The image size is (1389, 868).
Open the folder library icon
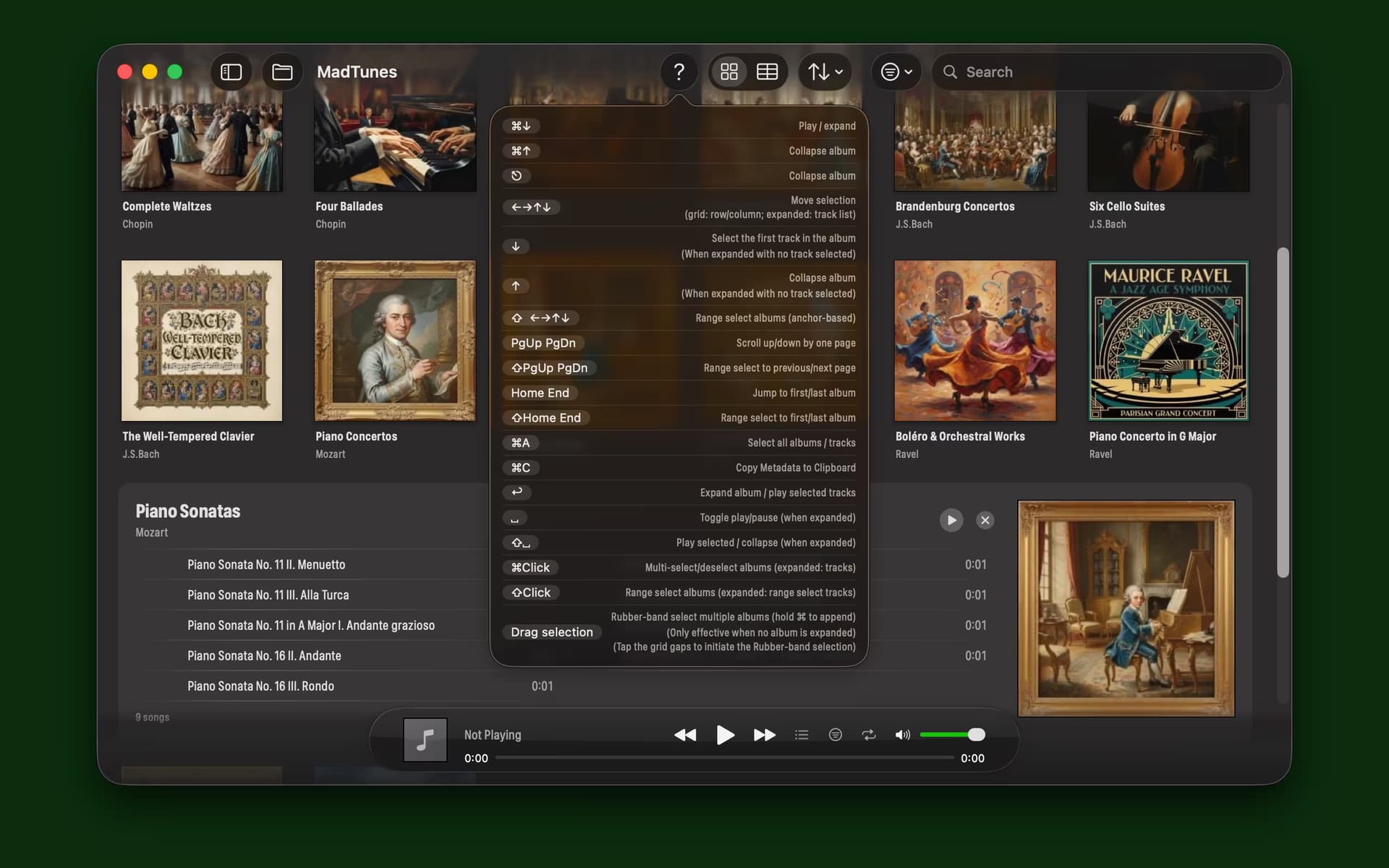(x=282, y=72)
